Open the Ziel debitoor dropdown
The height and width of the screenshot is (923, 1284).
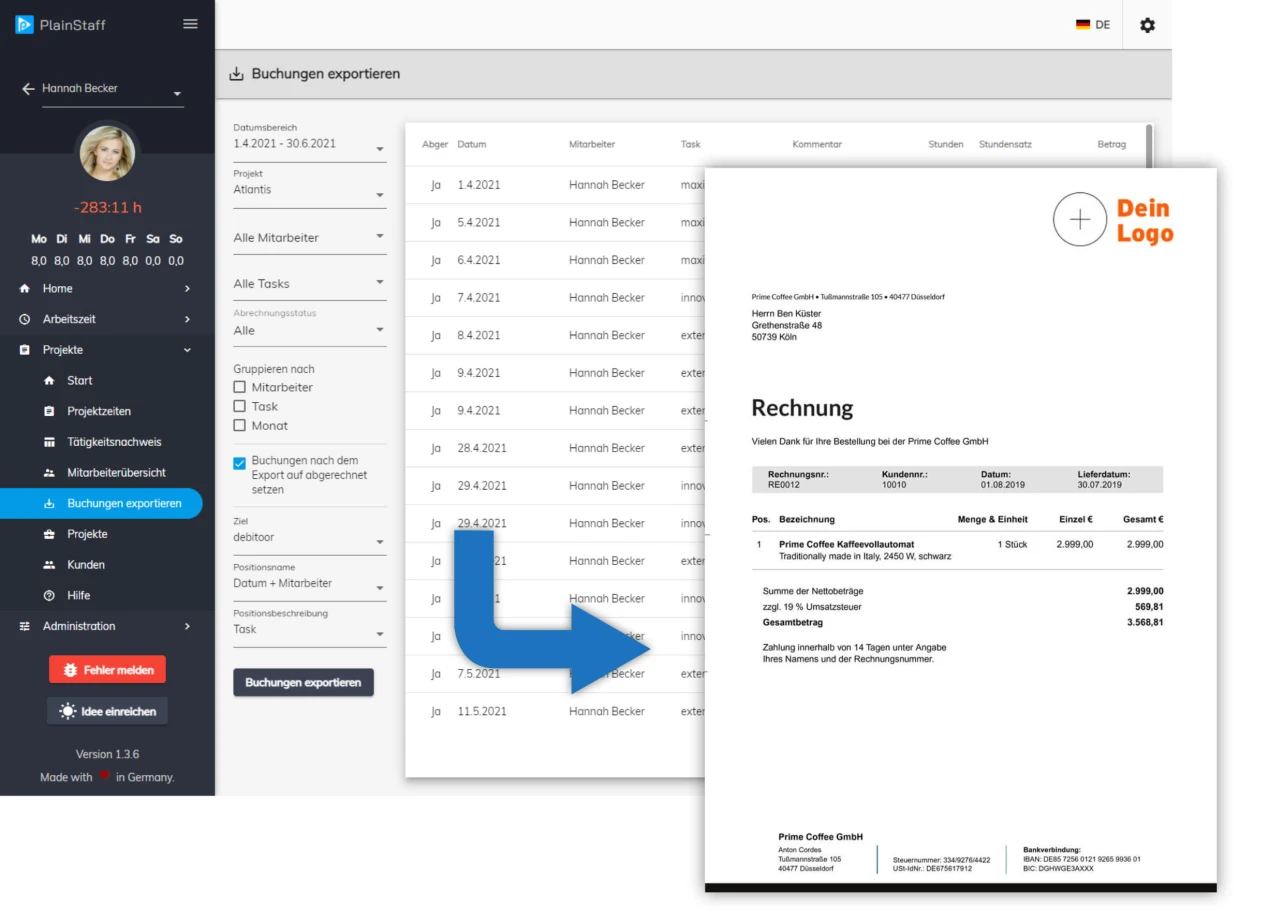tap(310, 535)
